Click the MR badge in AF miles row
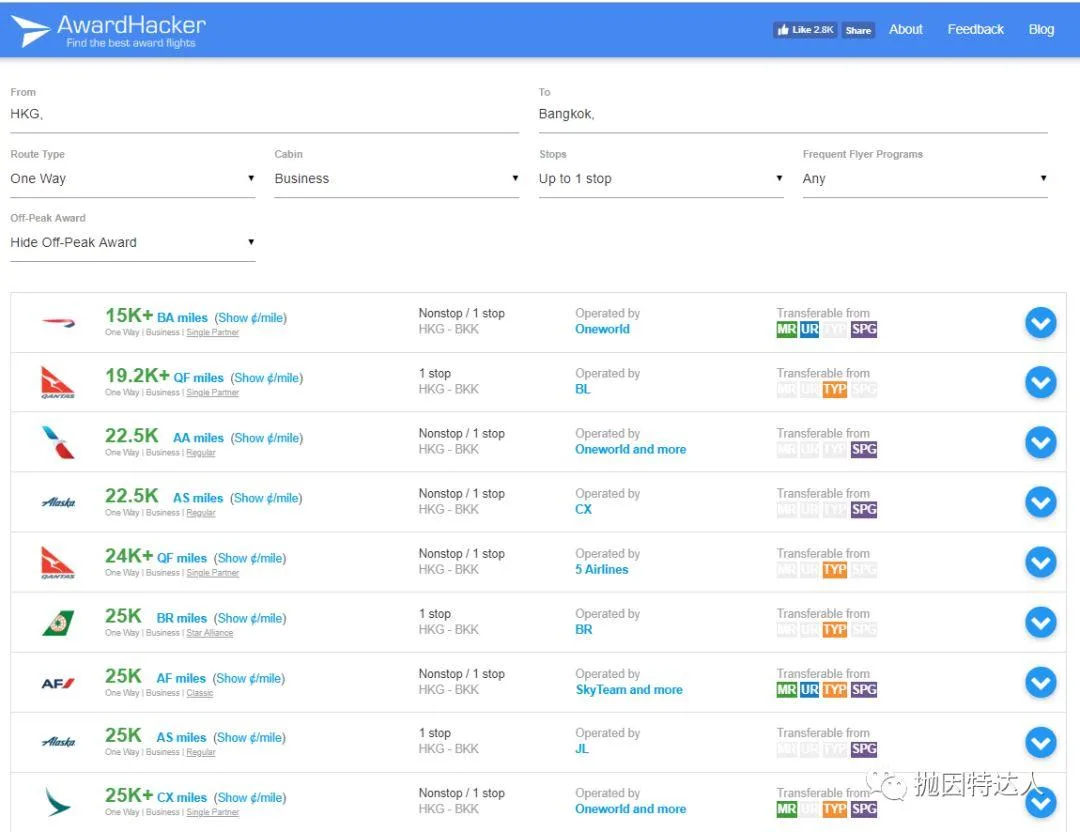 pos(786,689)
